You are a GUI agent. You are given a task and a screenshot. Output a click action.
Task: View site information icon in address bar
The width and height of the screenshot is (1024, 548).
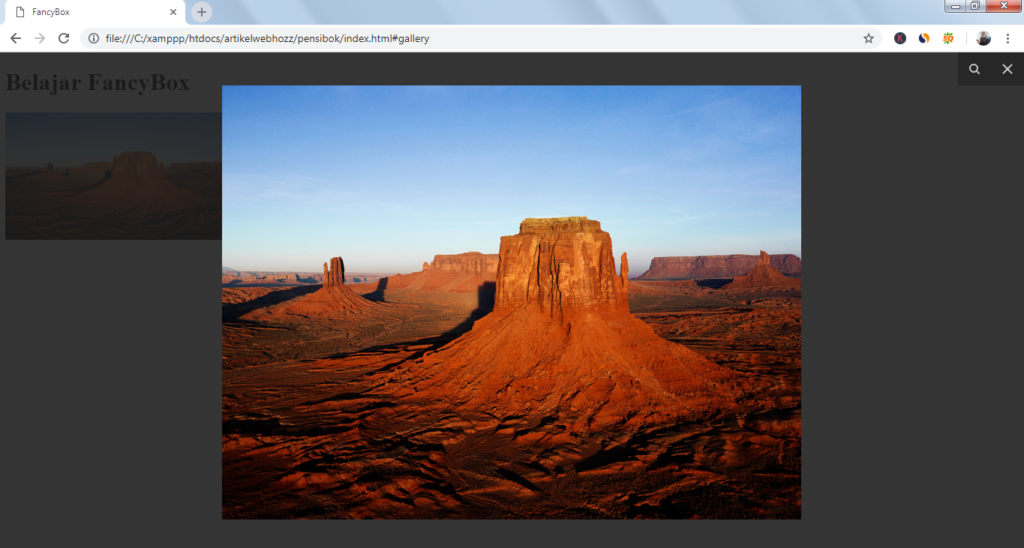93,38
